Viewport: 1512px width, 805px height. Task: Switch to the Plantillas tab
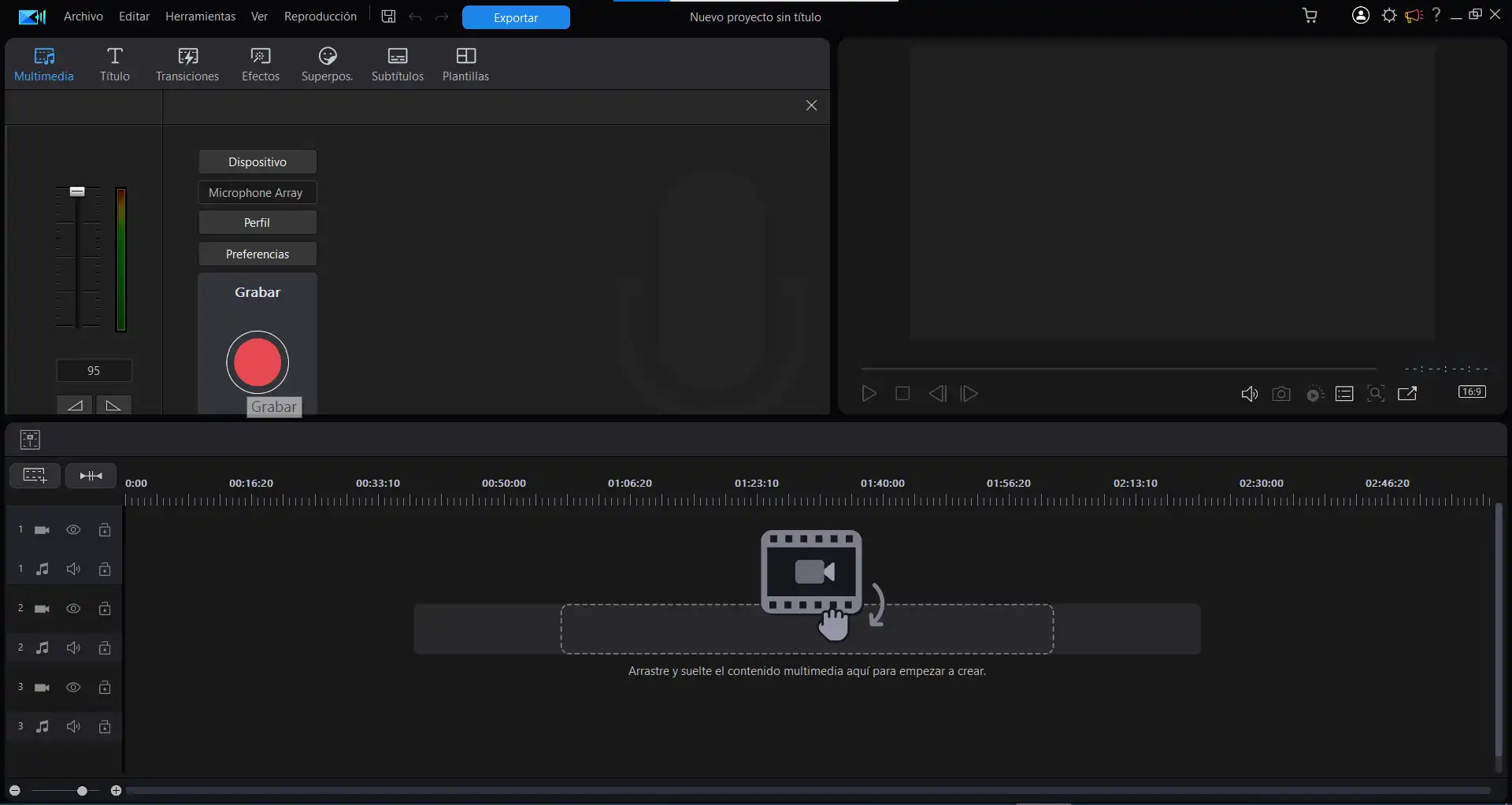coord(466,65)
